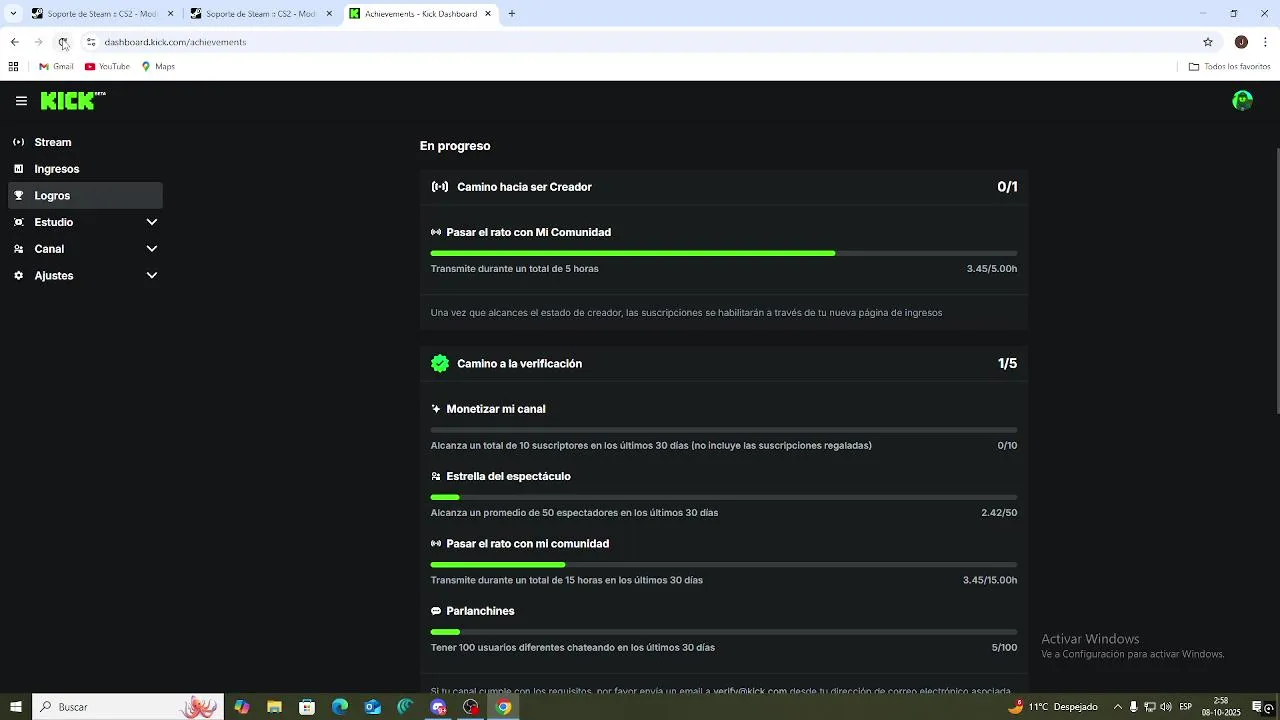Click the Canal people icon
This screenshot has width=1280, height=720.
coord(18,249)
